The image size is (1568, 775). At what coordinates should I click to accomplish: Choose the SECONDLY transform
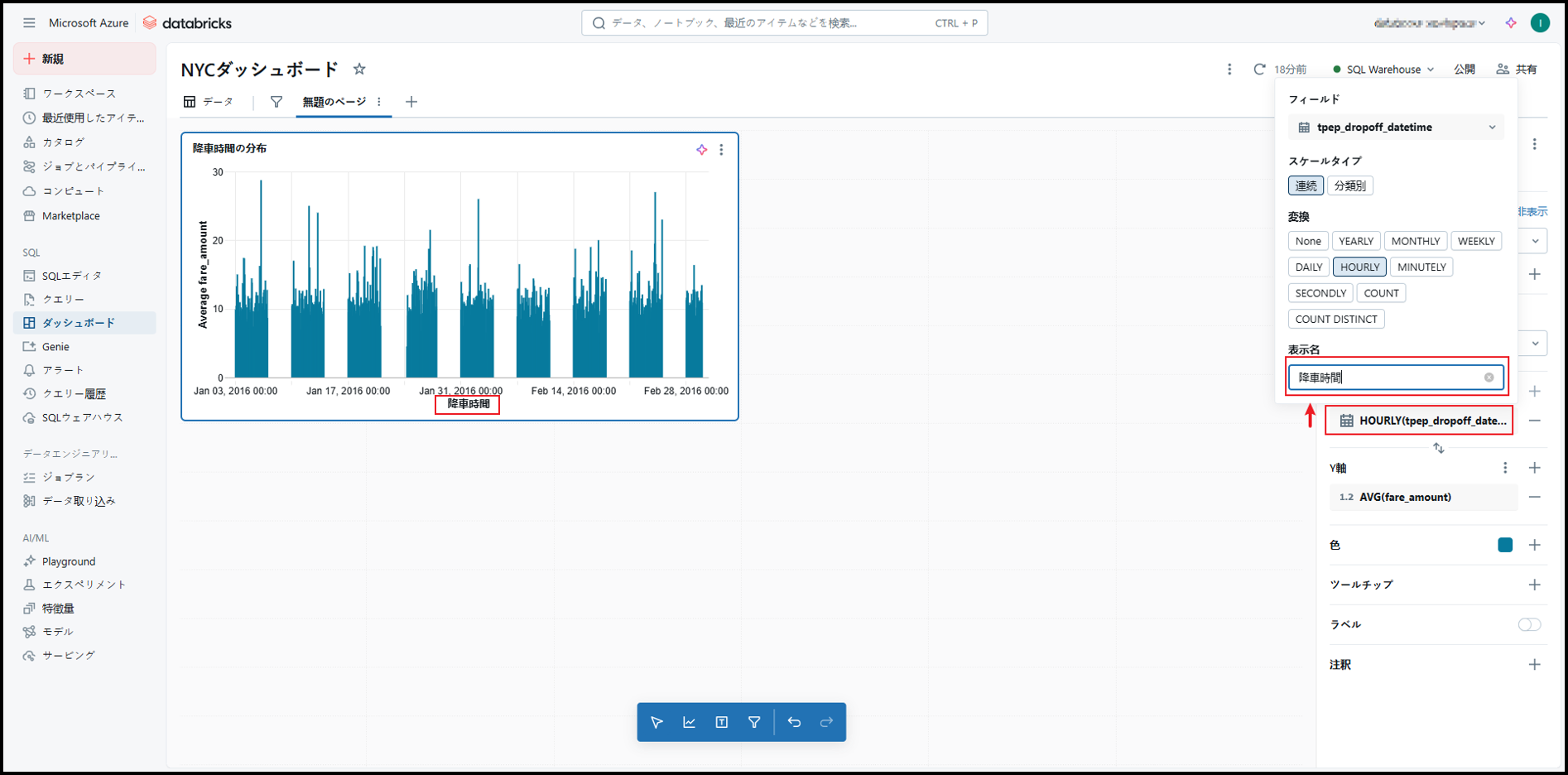[x=1320, y=293]
